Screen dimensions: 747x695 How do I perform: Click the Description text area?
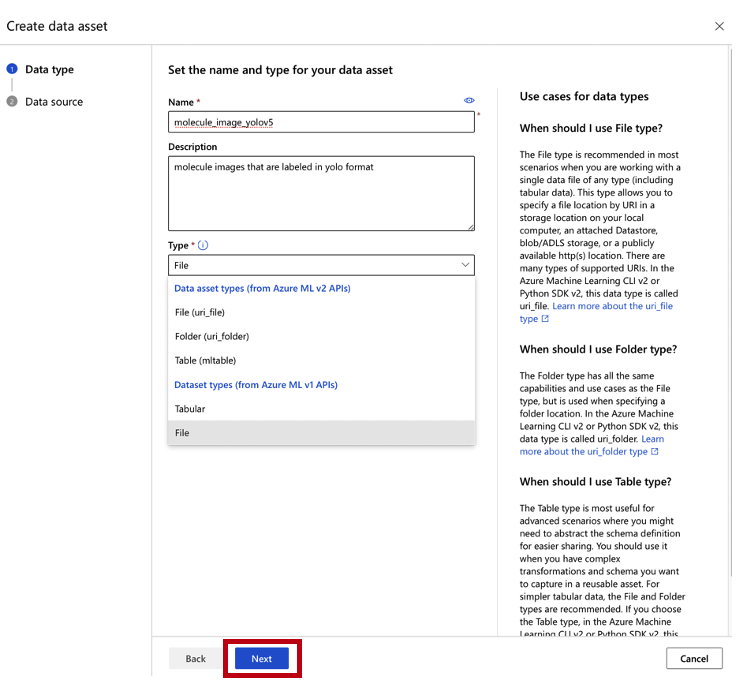point(322,194)
